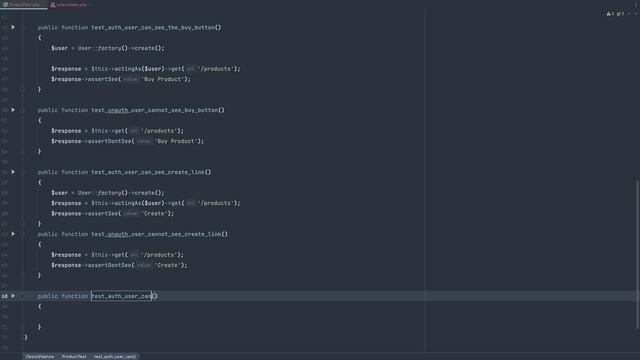Viewport: 640px width, 360px height.
Task: Run test_unauth_user_cannot_see_buy_button via gutter arrow
Action: click(13, 110)
